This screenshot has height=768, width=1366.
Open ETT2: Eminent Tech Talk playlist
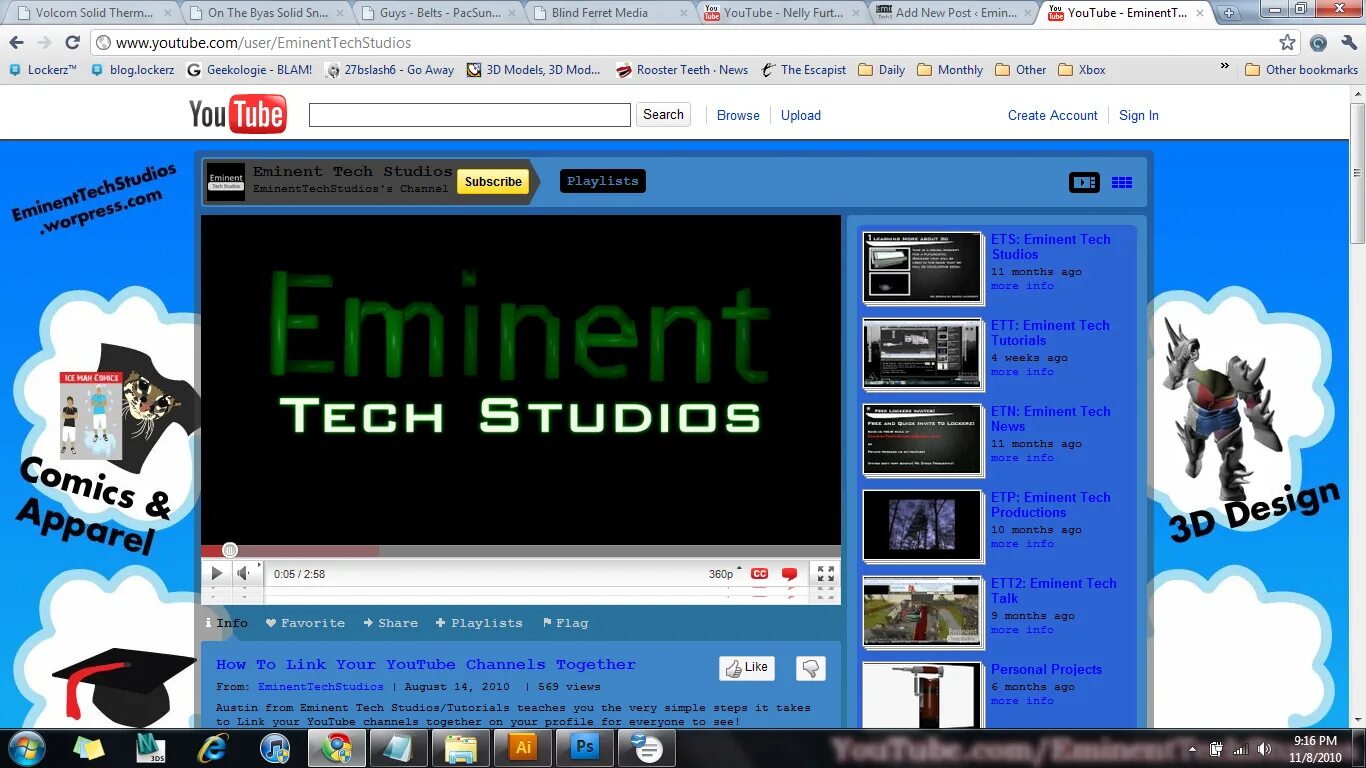(1054, 591)
